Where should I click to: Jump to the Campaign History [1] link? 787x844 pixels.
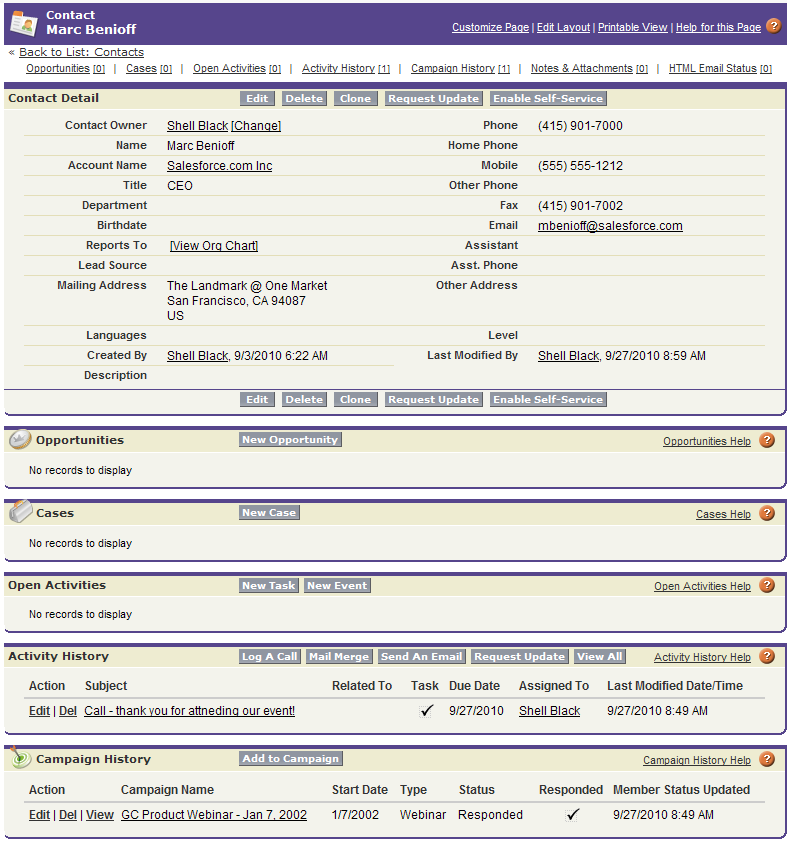[x=460, y=68]
